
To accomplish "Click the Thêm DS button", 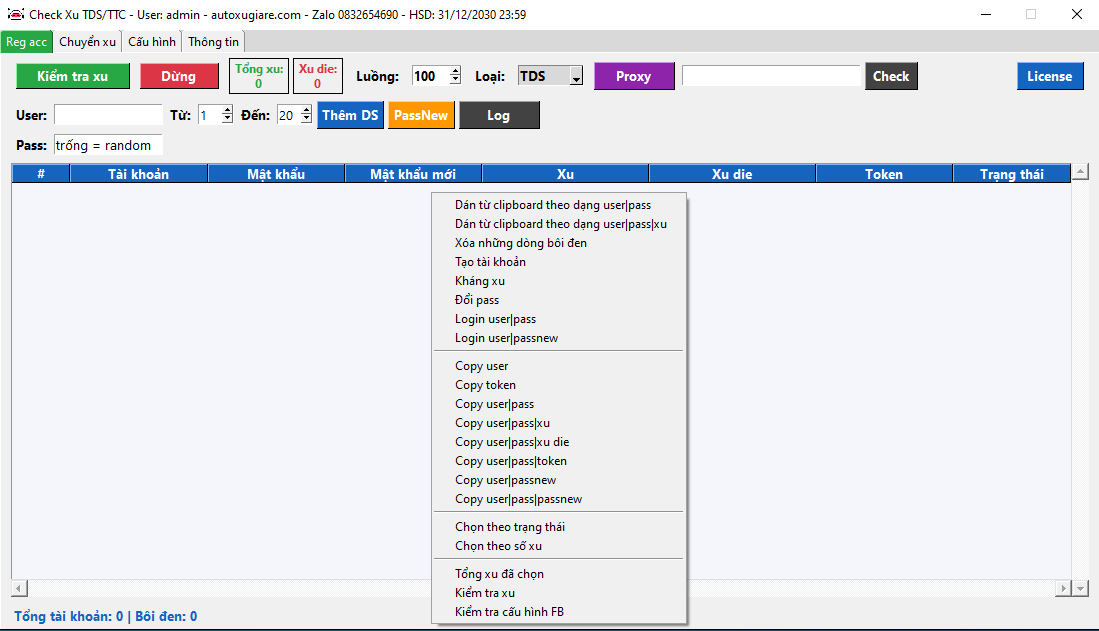I will click(350, 116).
